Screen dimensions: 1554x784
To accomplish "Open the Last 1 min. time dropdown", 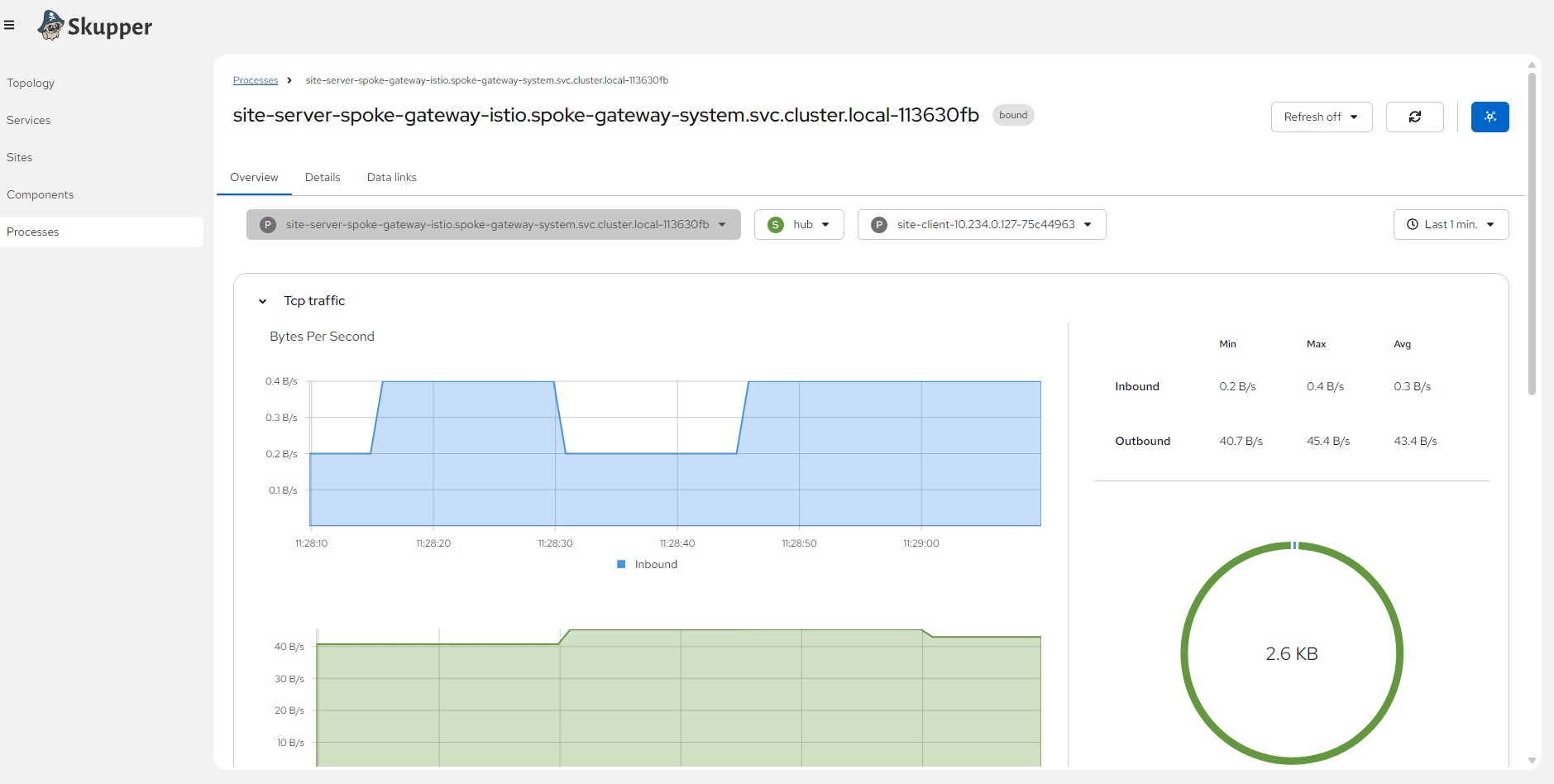I will (1451, 224).
